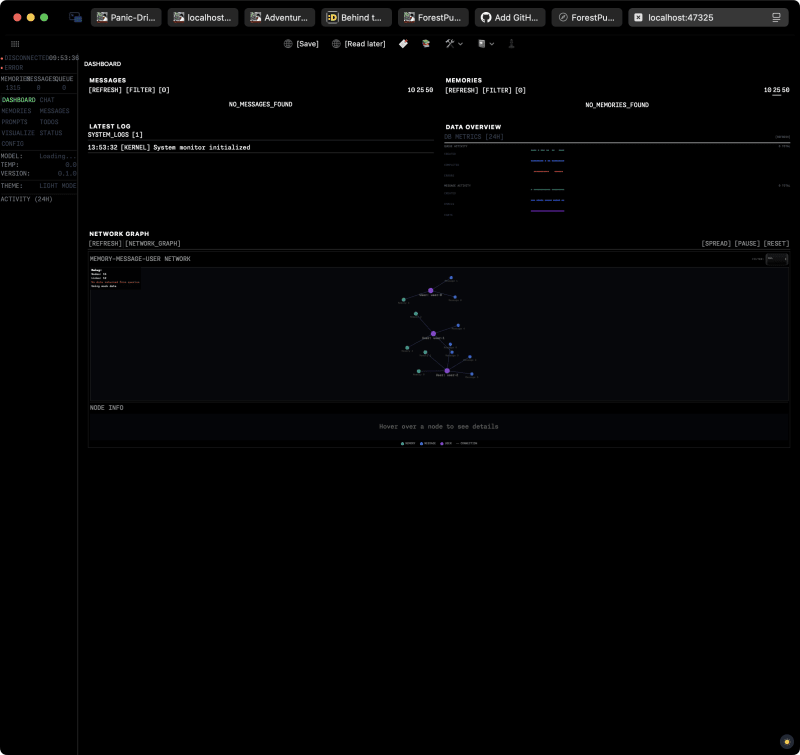The height and width of the screenshot is (755, 800).
Task: Click the display container icon in the toolbar
Action: click(x=481, y=43)
